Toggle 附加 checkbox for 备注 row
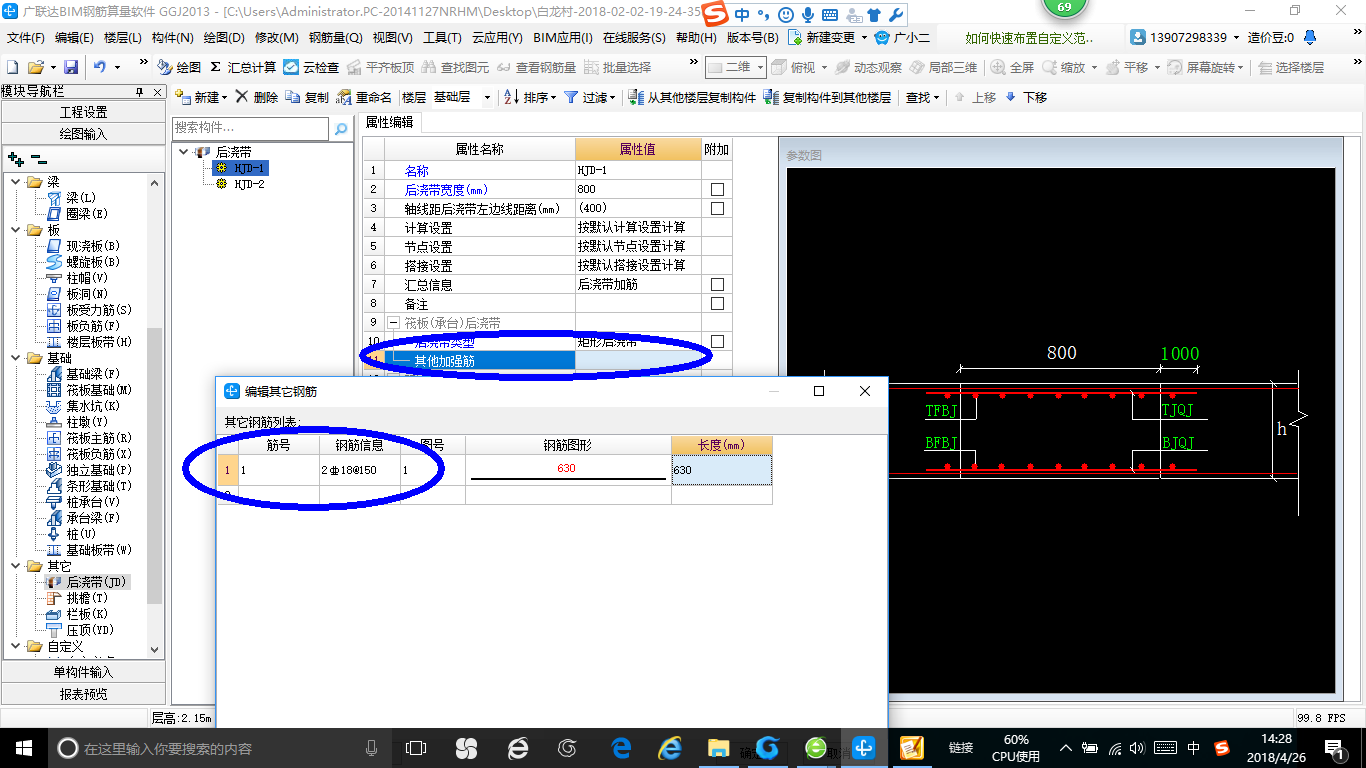 point(717,303)
